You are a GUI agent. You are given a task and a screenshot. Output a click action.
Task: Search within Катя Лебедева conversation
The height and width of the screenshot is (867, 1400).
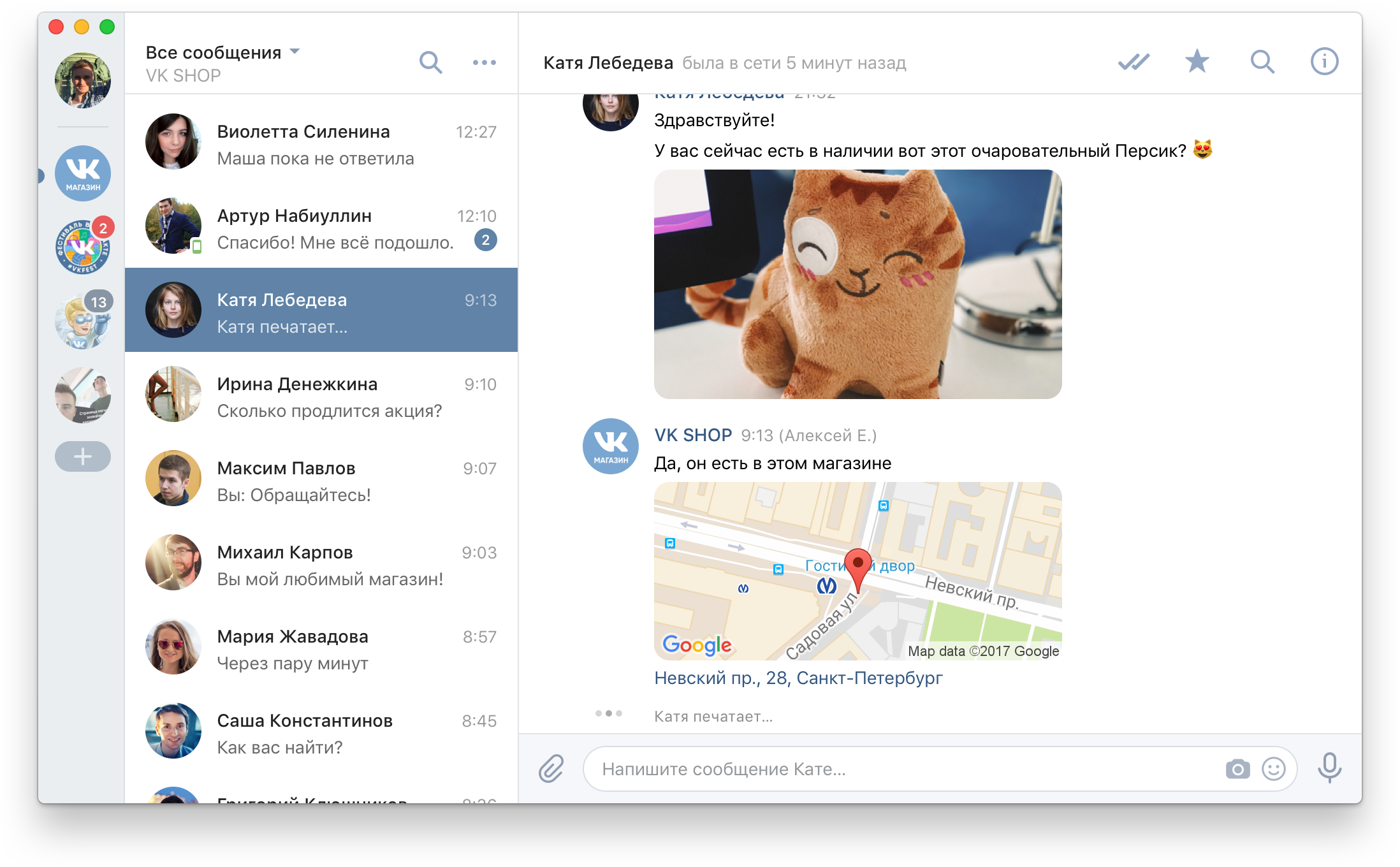click(1262, 62)
